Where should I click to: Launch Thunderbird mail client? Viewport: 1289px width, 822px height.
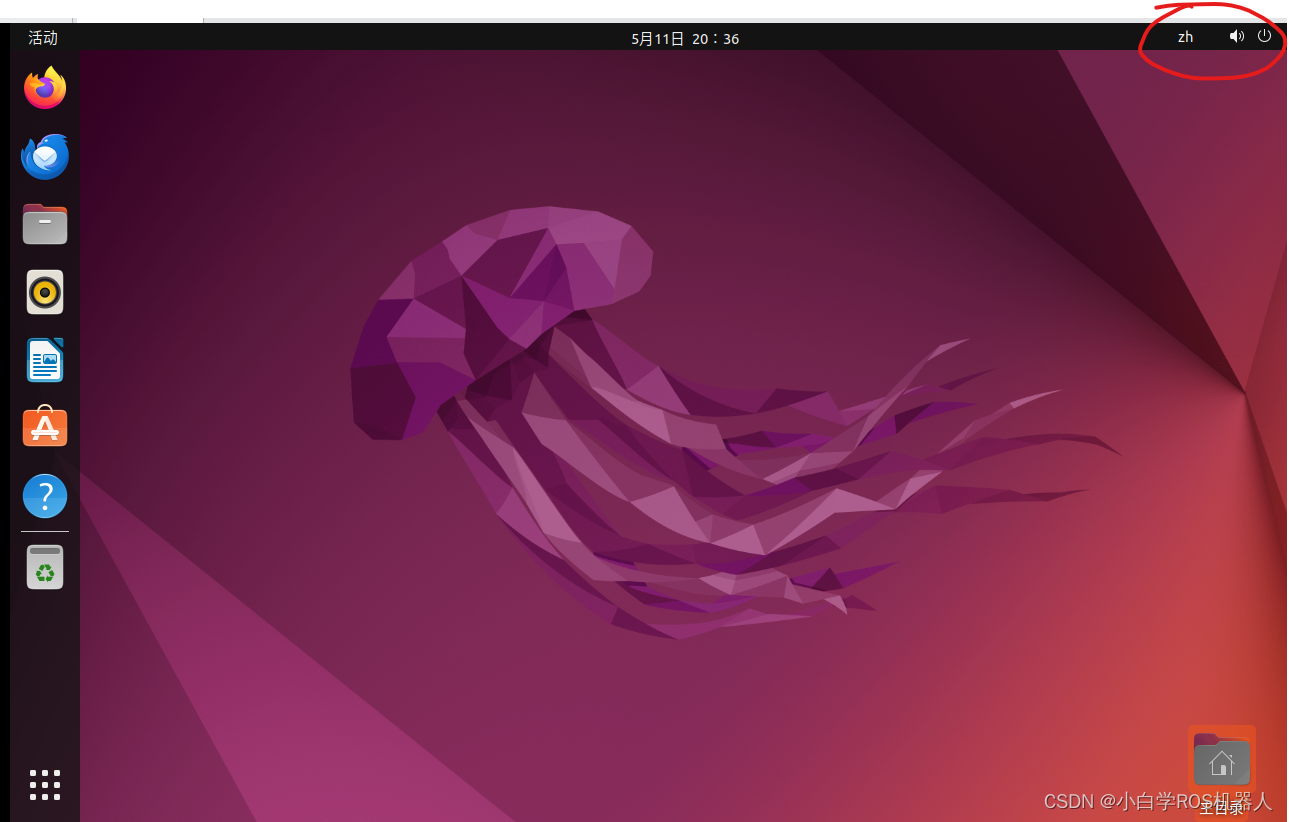coord(45,157)
